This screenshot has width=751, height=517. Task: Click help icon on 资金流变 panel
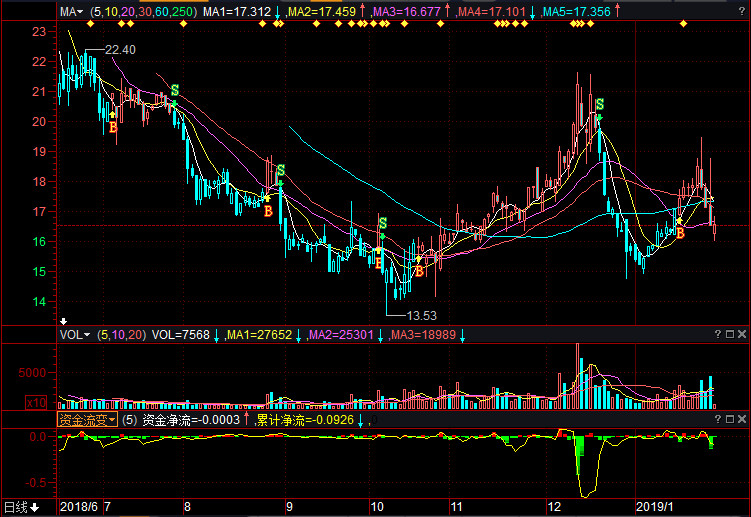(717, 420)
